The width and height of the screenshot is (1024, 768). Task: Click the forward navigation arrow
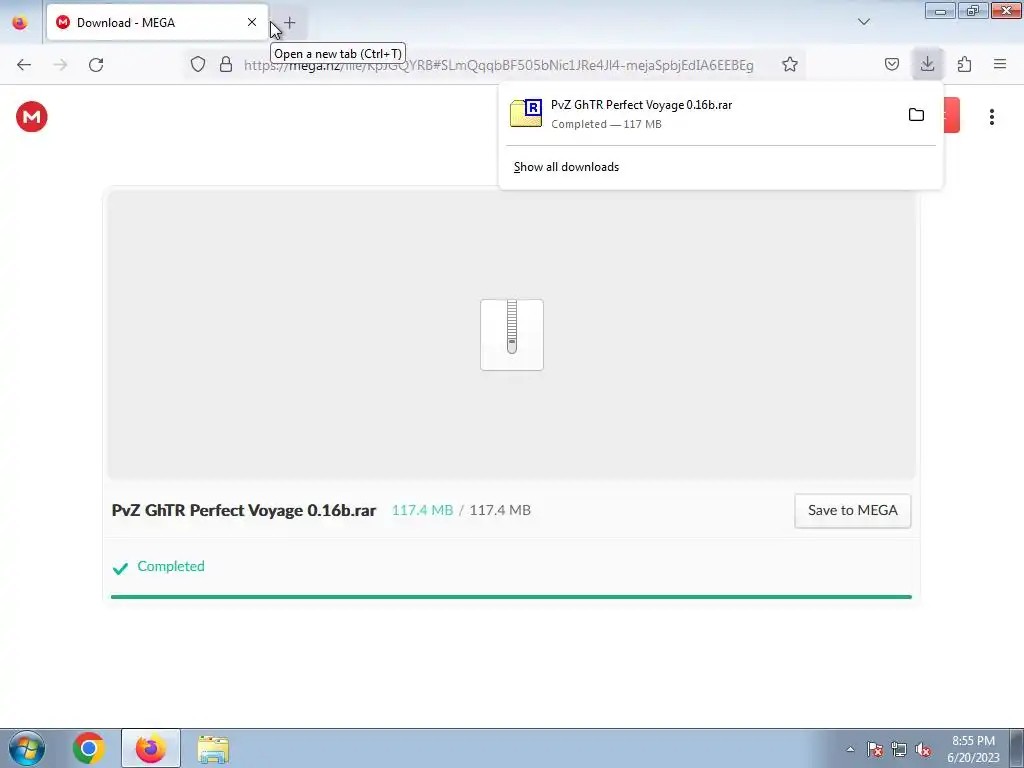(60, 65)
